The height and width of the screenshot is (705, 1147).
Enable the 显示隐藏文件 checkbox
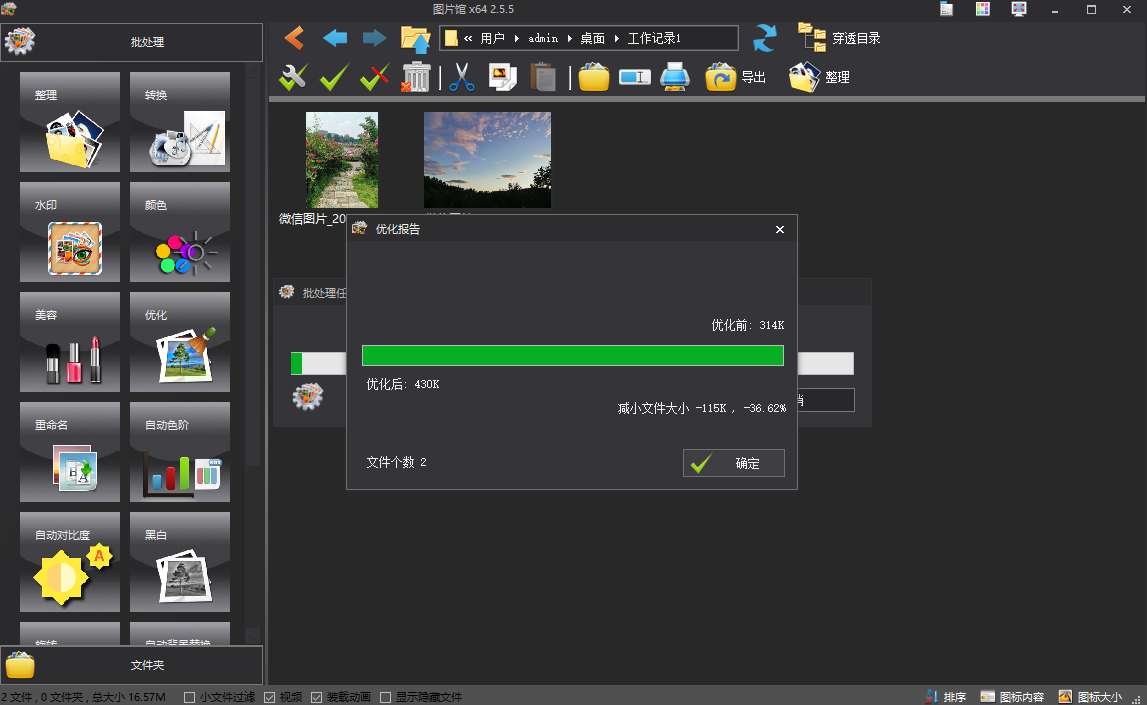pyautogui.click(x=386, y=697)
